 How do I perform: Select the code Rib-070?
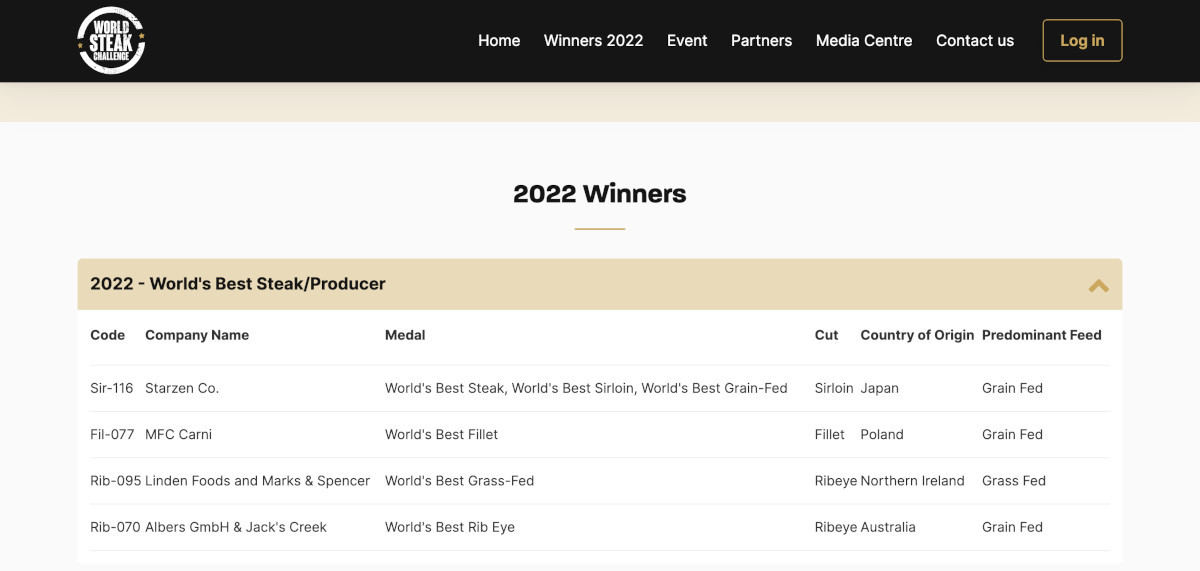[115, 526]
